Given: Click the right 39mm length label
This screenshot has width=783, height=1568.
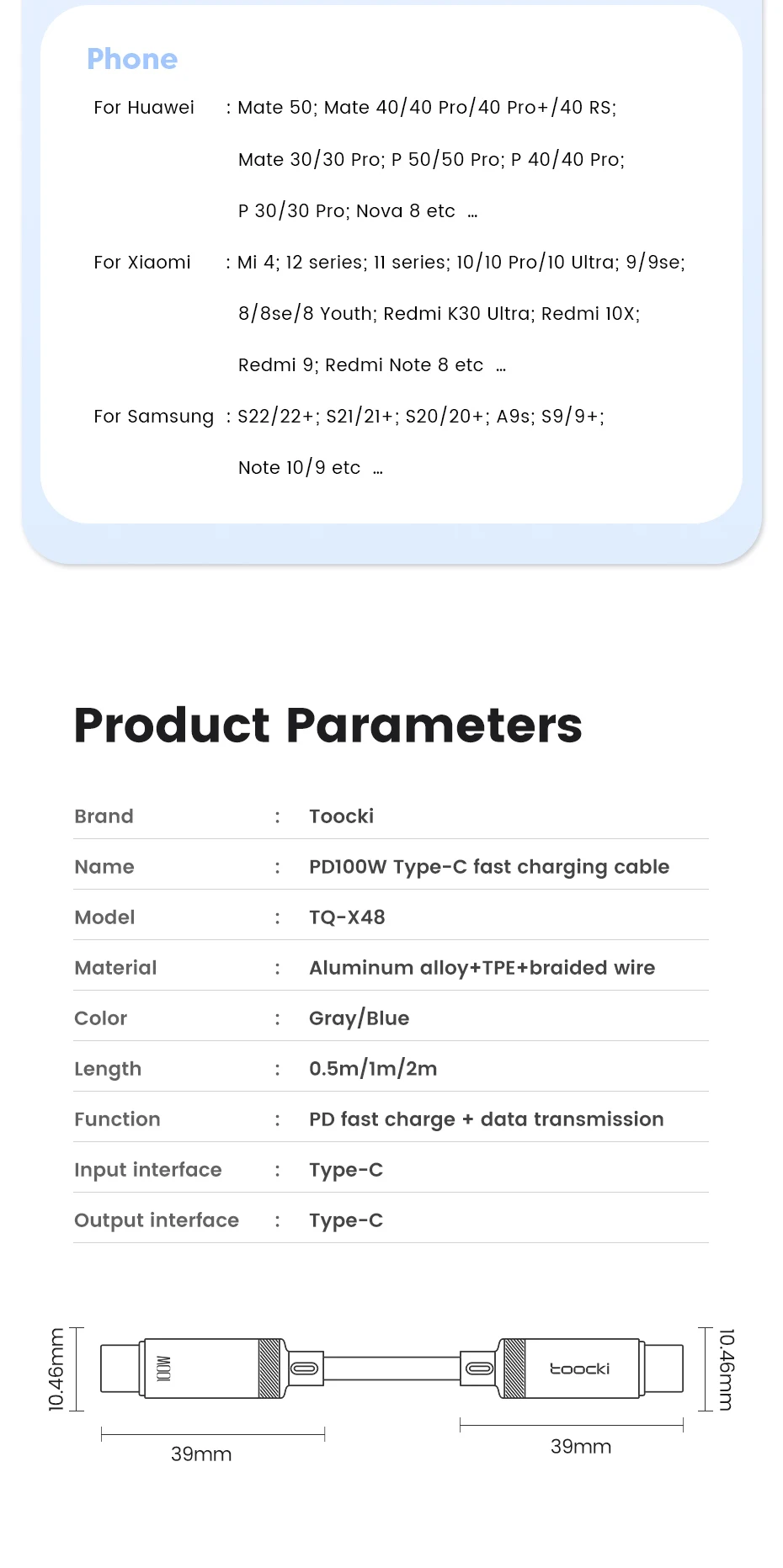Looking at the screenshot, I should pyautogui.click(x=581, y=1447).
